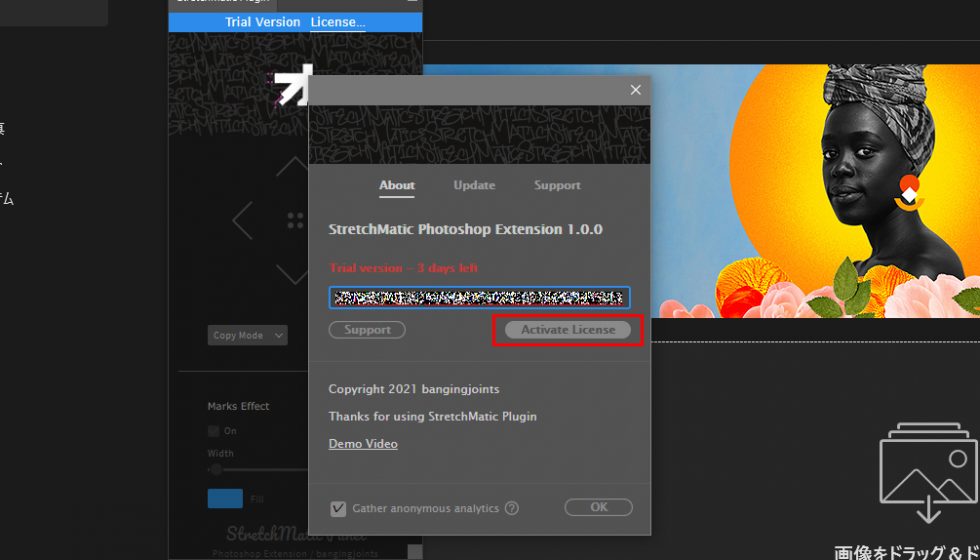980x560 pixels.
Task: Open the Copy Mode dropdown
Action: coord(248,335)
